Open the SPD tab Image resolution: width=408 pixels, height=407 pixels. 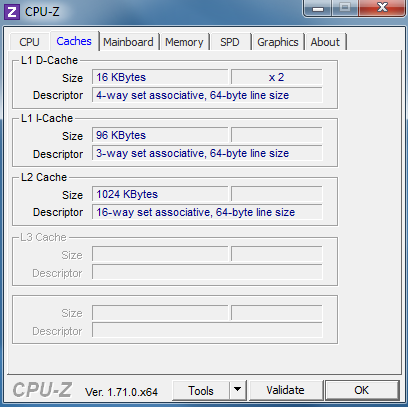tap(230, 42)
